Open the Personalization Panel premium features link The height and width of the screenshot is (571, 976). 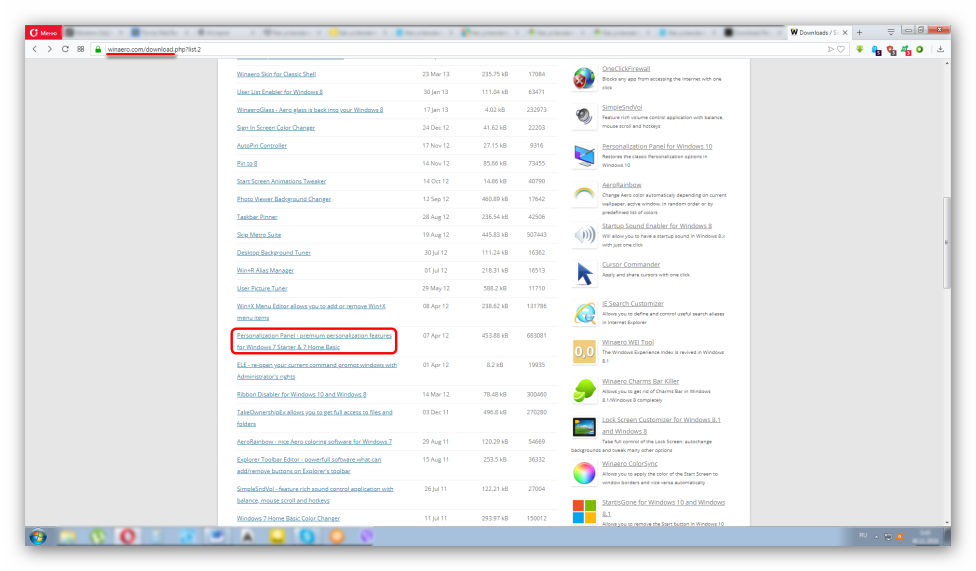coord(314,341)
